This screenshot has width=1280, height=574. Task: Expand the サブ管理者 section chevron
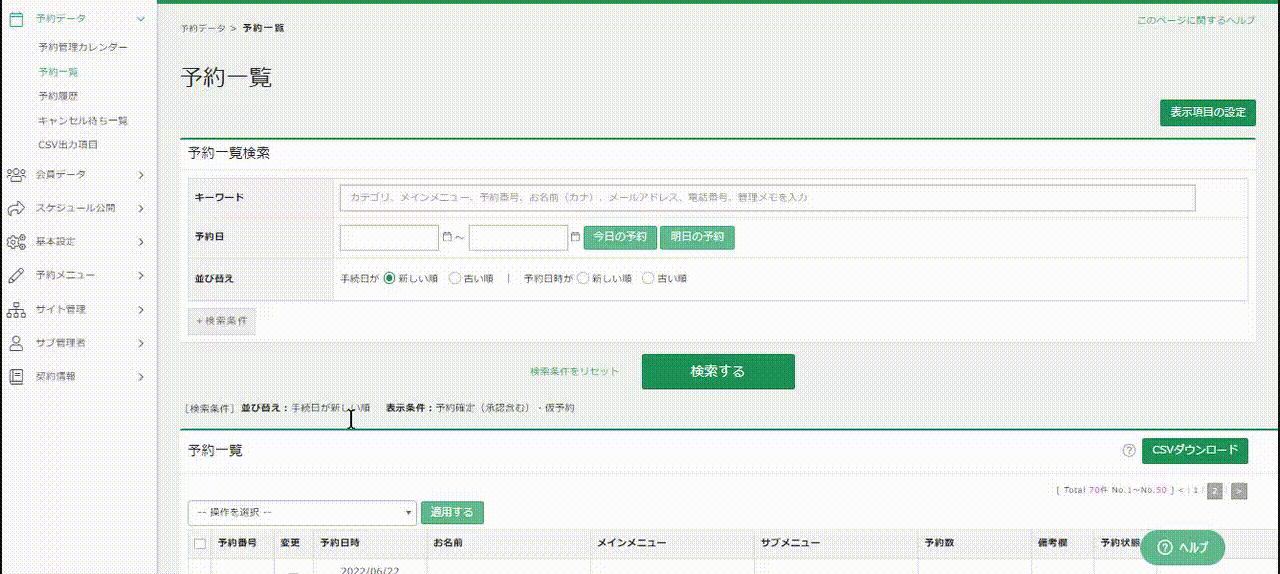(141, 343)
